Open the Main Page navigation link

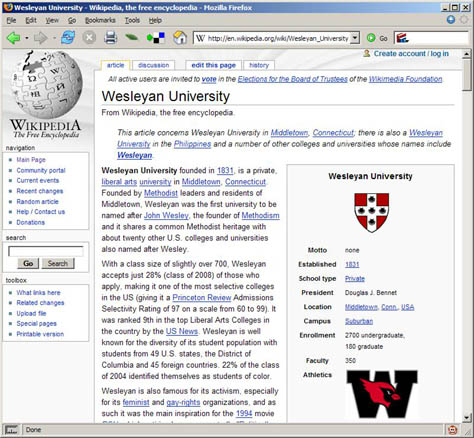point(31,160)
